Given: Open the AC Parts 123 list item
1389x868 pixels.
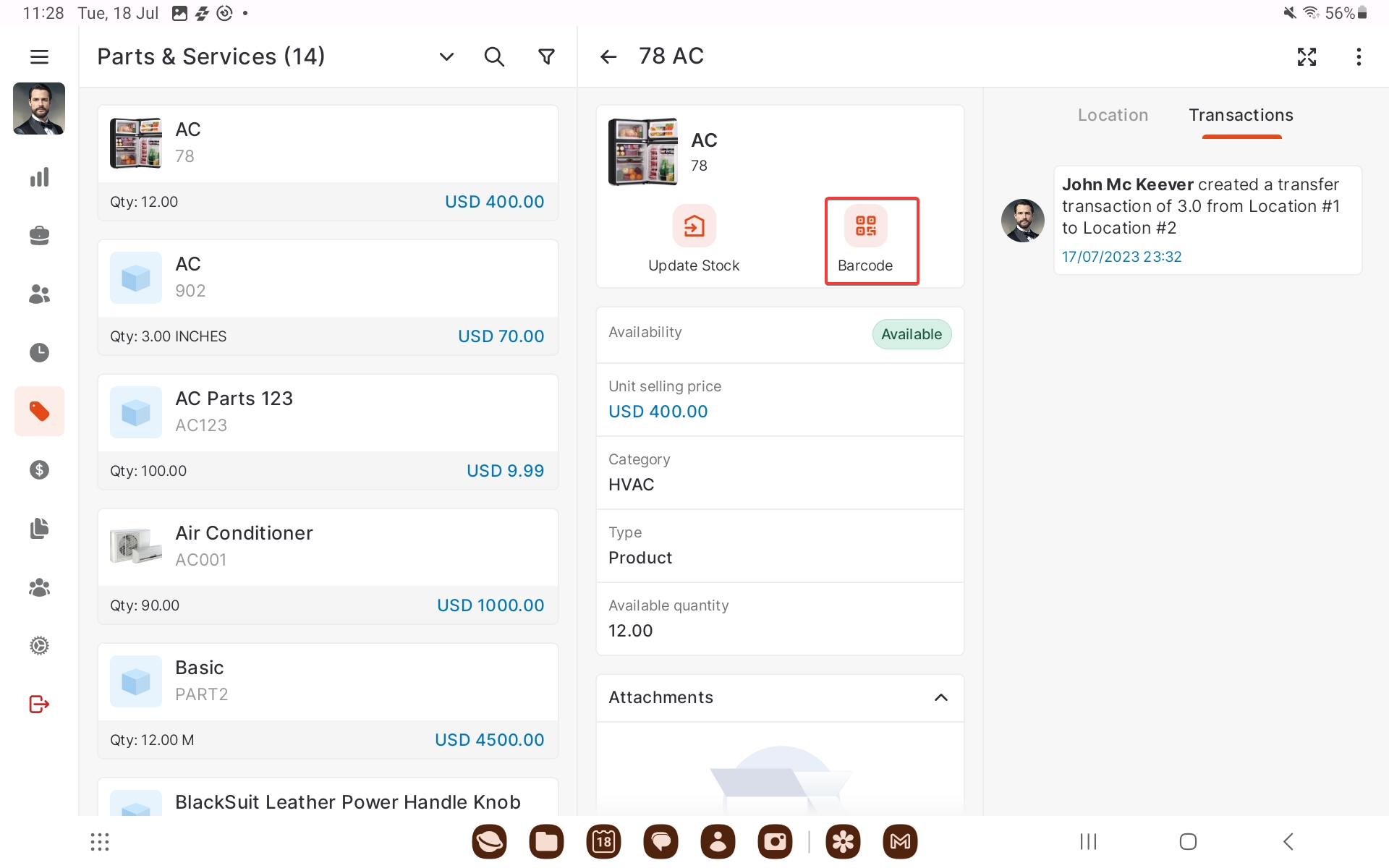Looking at the screenshot, I should click(328, 413).
